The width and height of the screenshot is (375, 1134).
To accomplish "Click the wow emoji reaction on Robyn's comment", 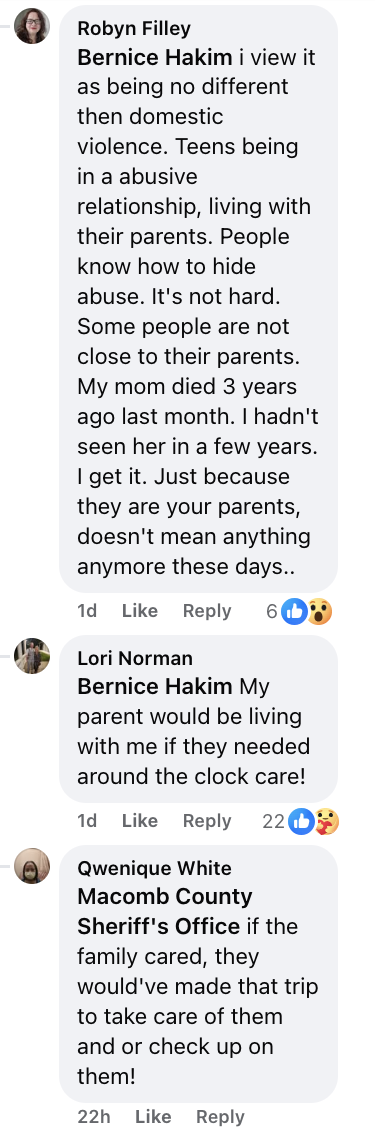I will point(319,611).
